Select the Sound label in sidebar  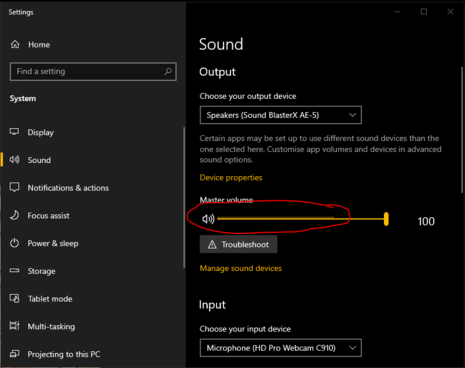click(39, 160)
